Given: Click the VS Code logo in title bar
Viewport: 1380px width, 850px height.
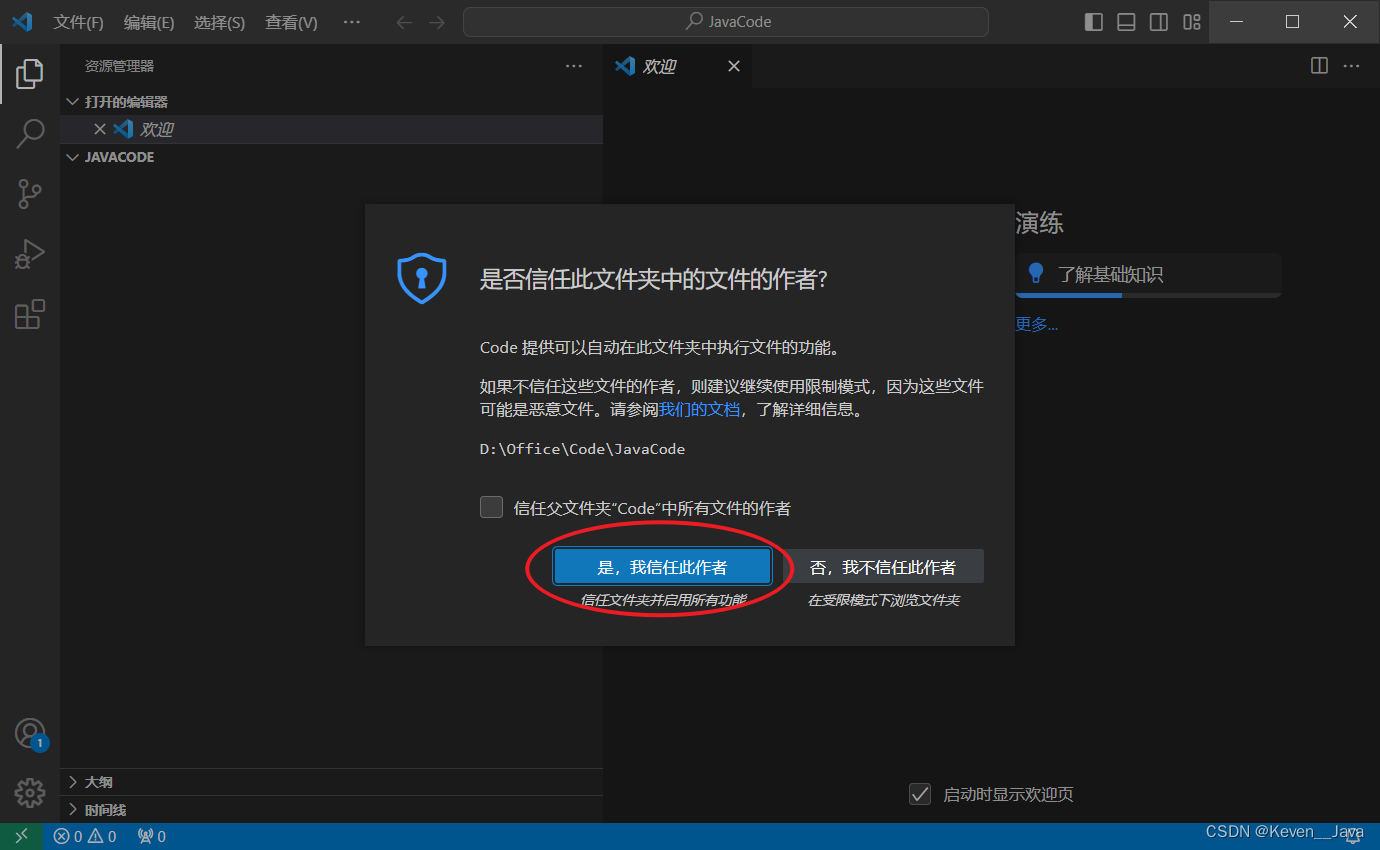Looking at the screenshot, I should tap(22, 22).
